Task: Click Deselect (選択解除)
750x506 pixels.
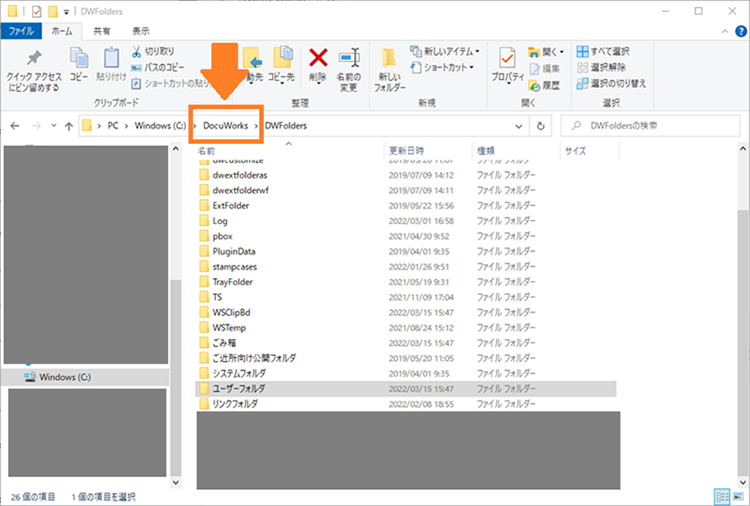Action: 601,67
